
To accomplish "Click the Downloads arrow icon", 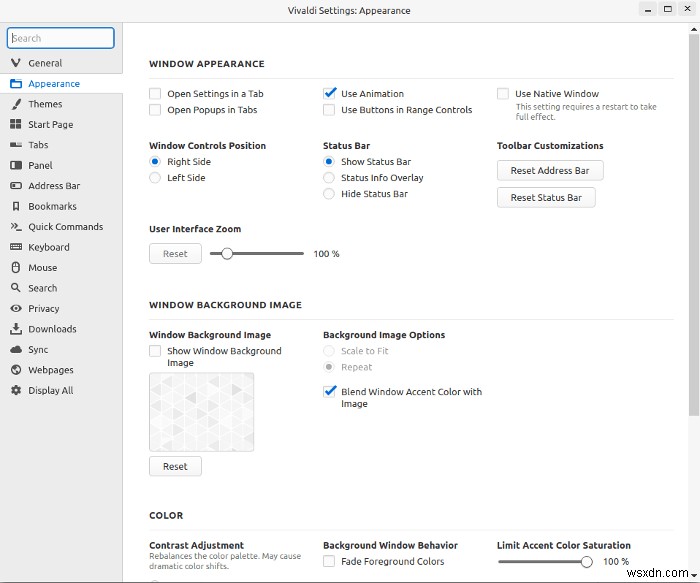I will (x=16, y=329).
